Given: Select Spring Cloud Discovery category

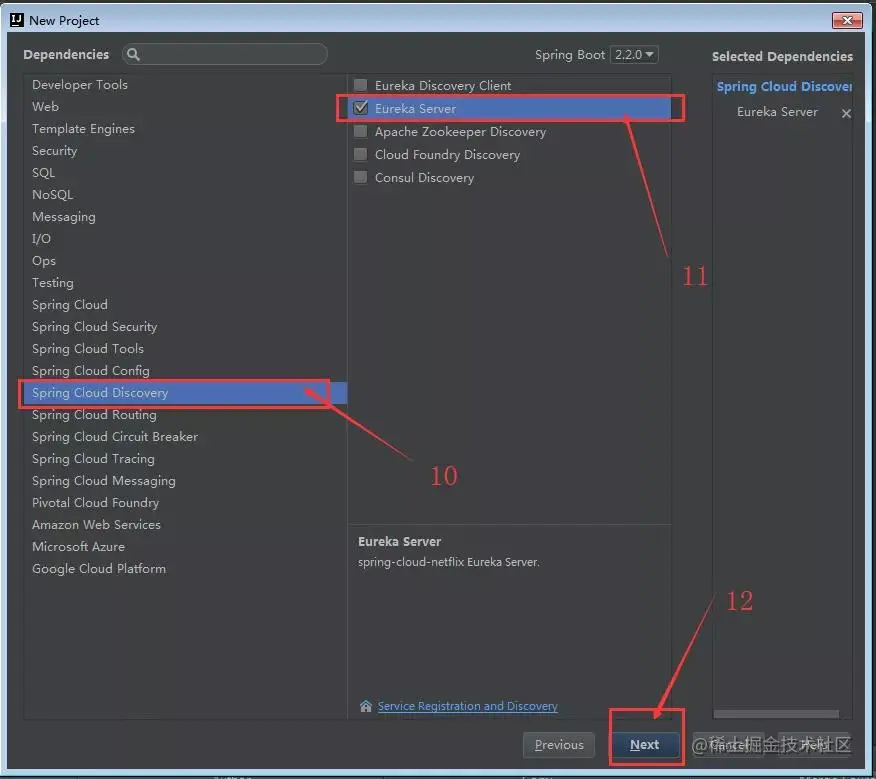Looking at the screenshot, I should 184,393.
